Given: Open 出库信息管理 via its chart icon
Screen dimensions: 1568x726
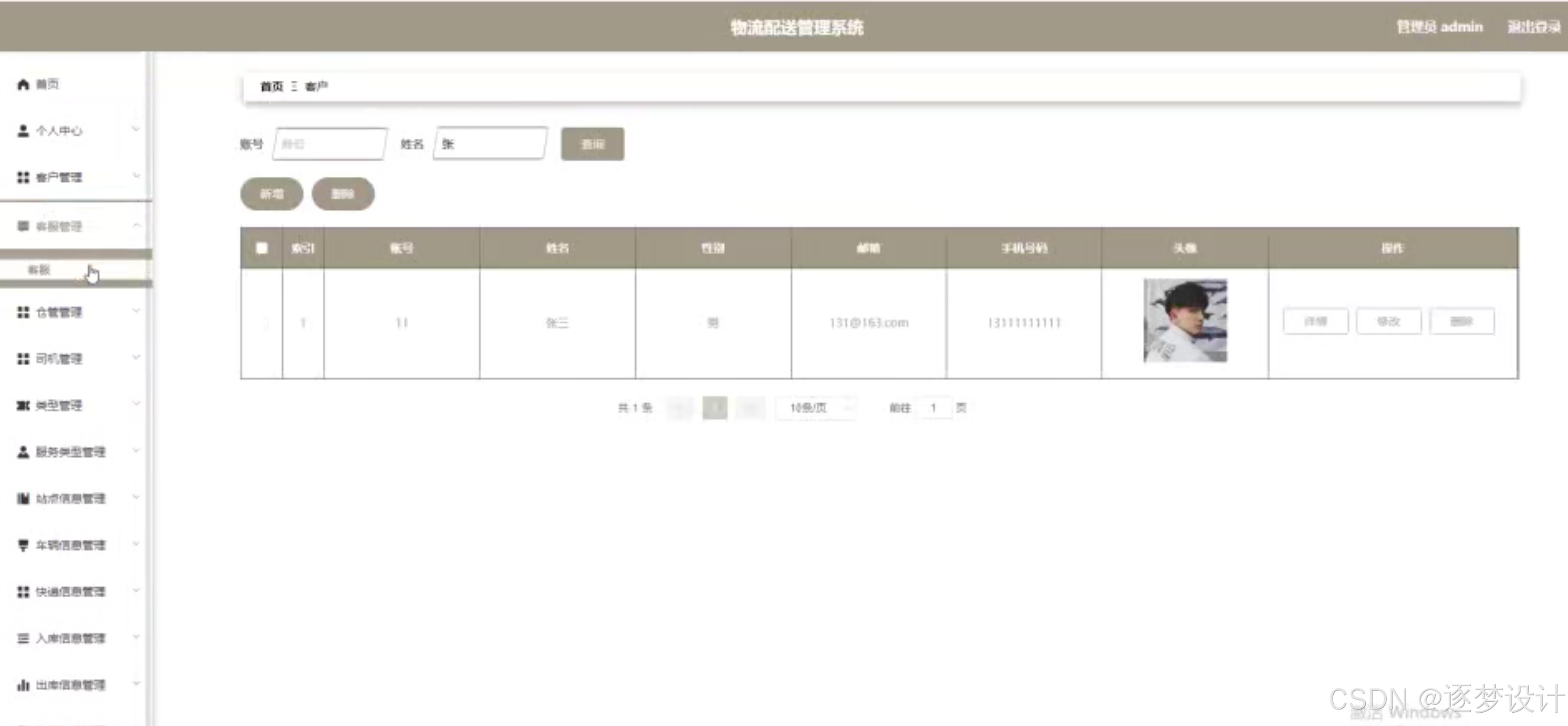Looking at the screenshot, I should coord(23,685).
